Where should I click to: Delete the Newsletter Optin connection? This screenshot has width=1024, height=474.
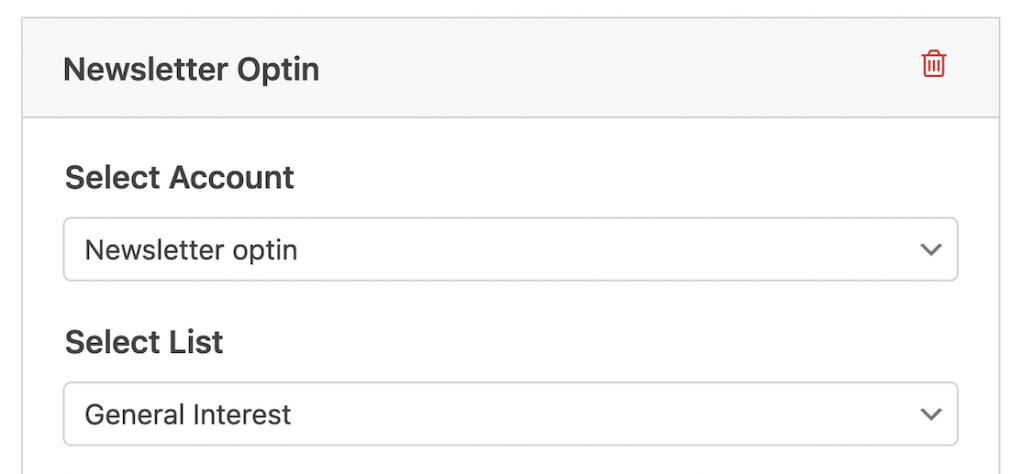point(933,65)
